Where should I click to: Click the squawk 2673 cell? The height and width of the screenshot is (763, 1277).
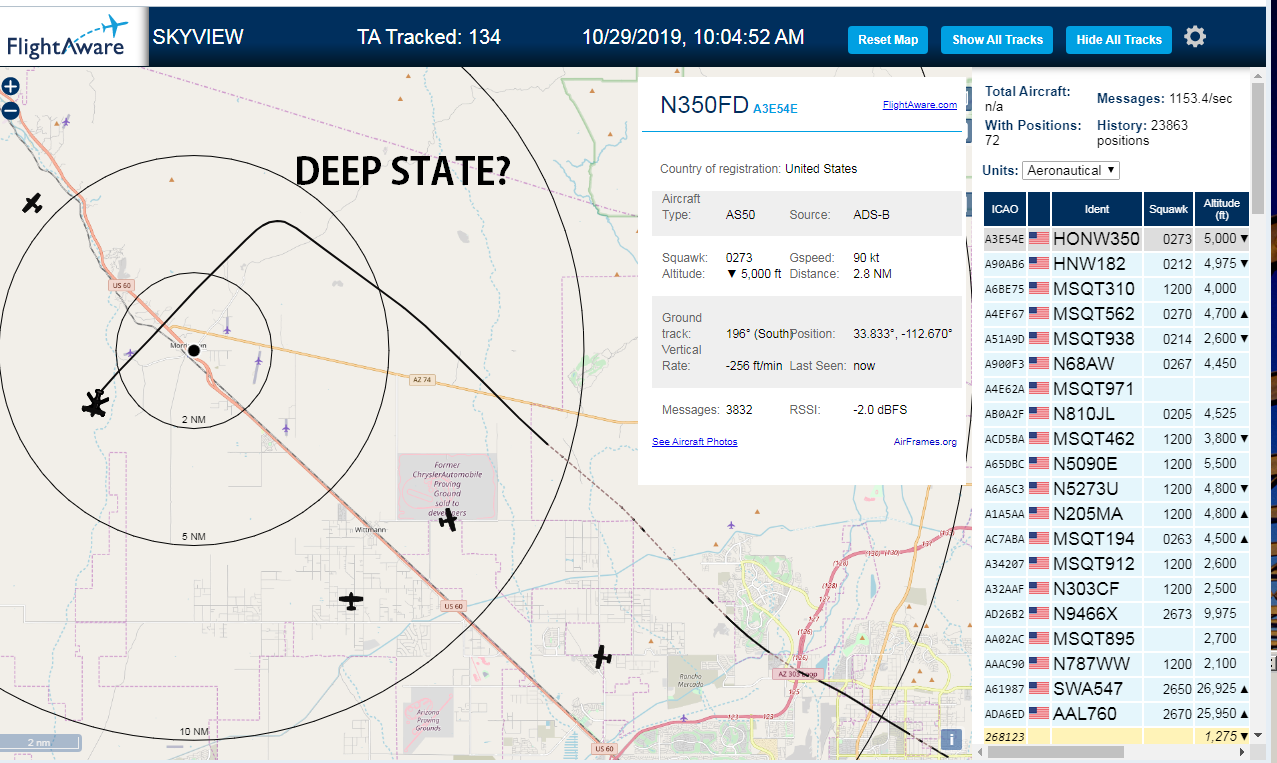pos(1168,614)
